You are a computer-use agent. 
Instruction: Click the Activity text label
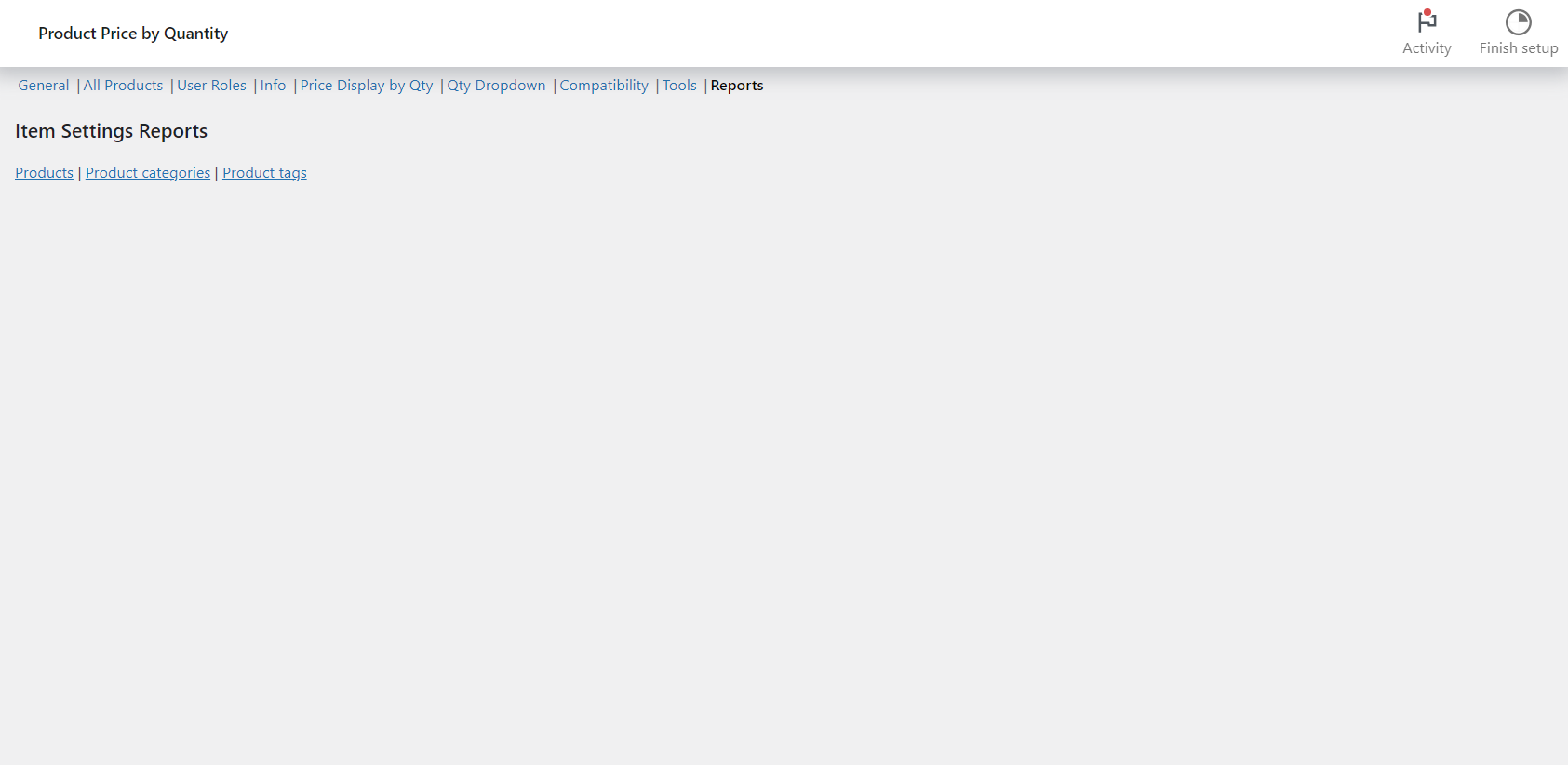coord(1427,48)
